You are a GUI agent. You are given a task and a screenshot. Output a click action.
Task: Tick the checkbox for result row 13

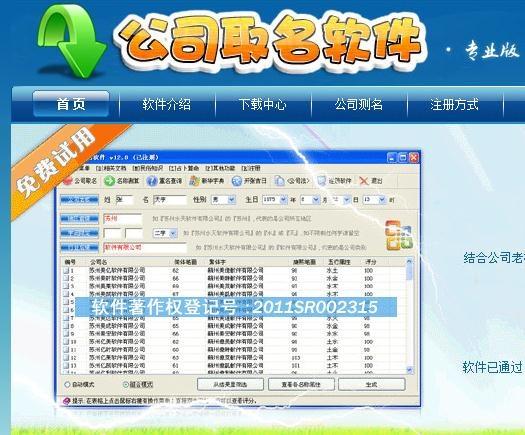pyautogui.click(x=66, y=365)
